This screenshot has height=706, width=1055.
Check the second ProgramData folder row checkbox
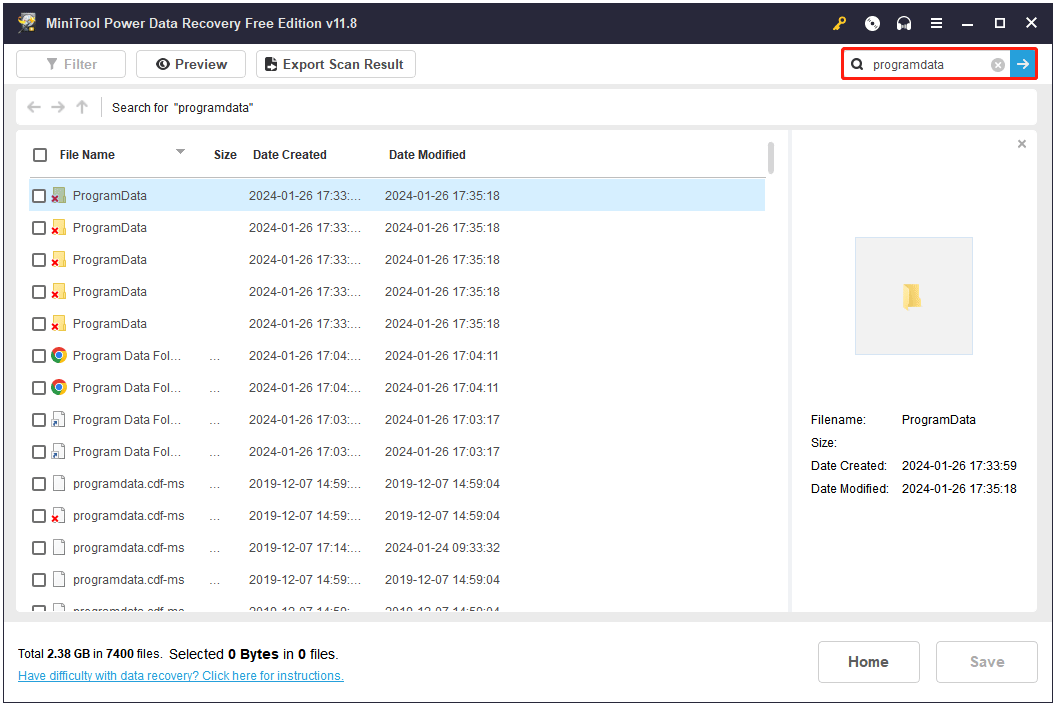(39, 228)
